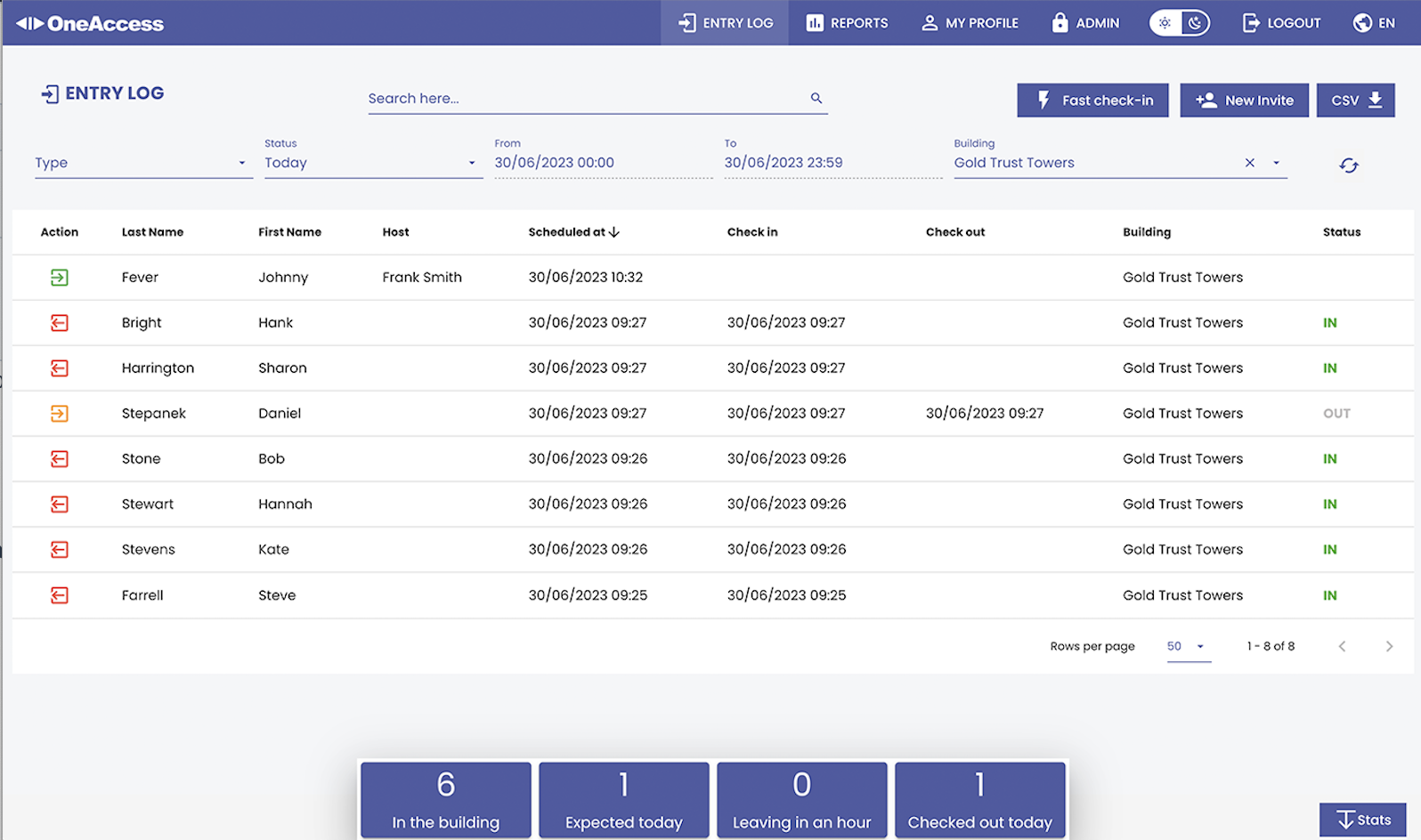Click the New Invite button
This screenshot has width=1421, height=840.
[x=1244, y=101]
